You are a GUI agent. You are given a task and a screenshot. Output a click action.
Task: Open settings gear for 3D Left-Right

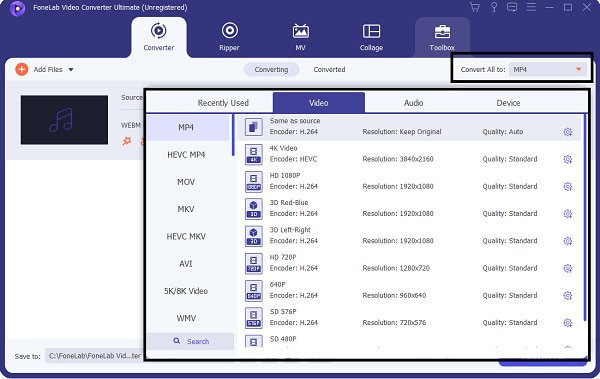567,241
